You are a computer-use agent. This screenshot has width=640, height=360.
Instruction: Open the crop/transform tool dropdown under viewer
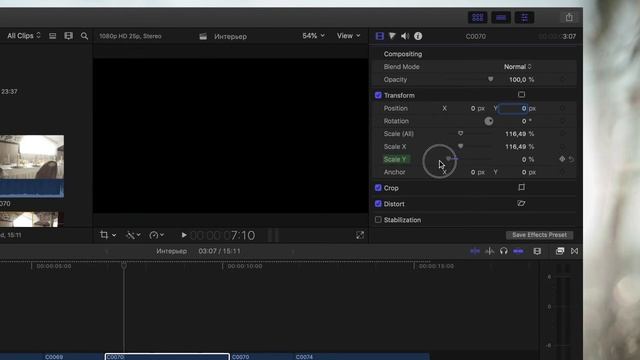[x=108, y=235]
